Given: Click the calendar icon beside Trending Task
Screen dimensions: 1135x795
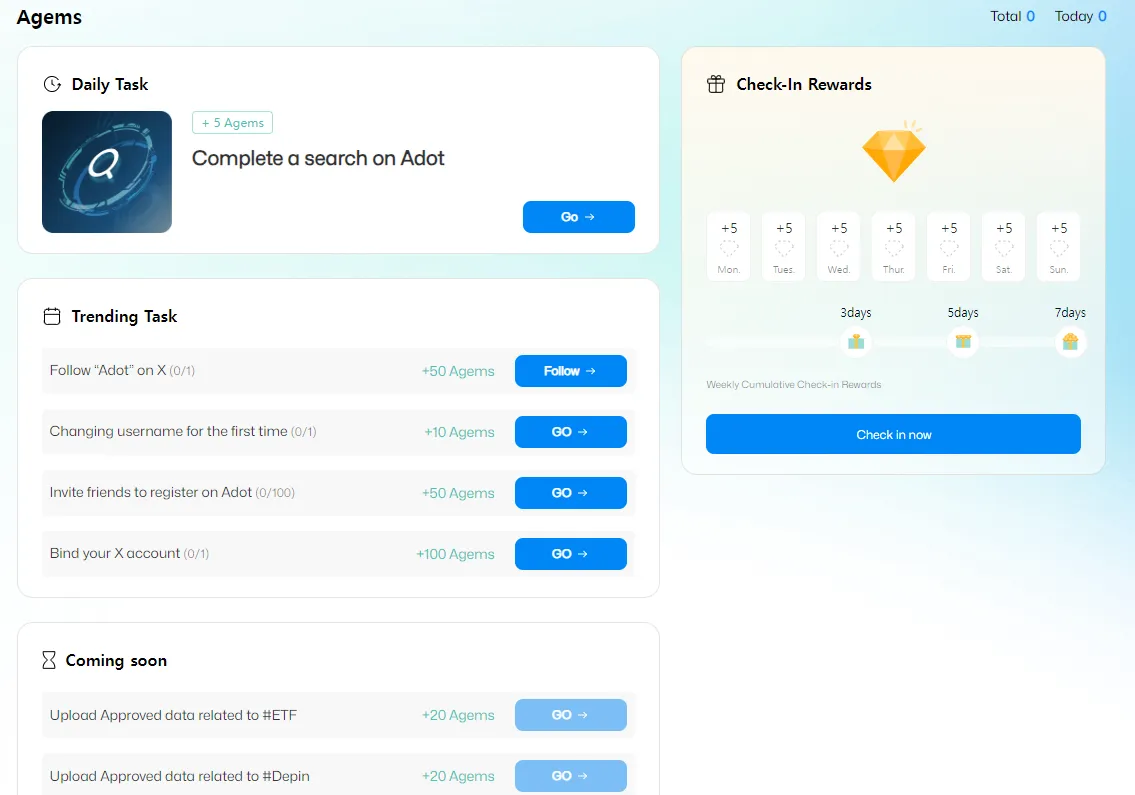Looking at the screenshot, I should pos(52,317).
